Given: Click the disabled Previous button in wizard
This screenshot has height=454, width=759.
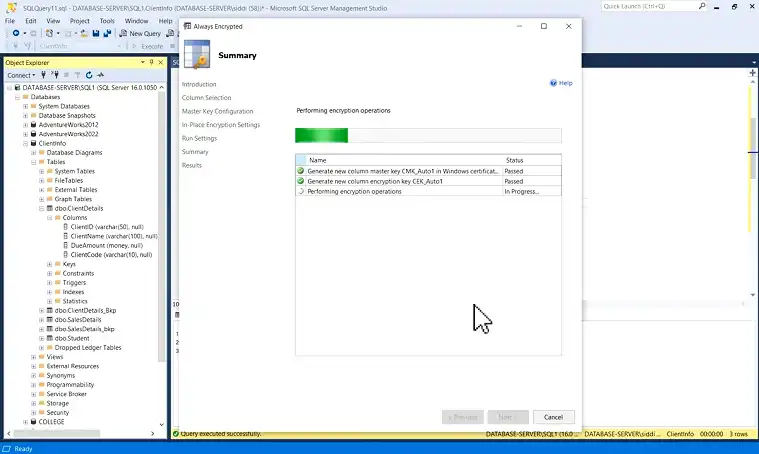Looking at the screenshot, I should click(x=462, y=417).
